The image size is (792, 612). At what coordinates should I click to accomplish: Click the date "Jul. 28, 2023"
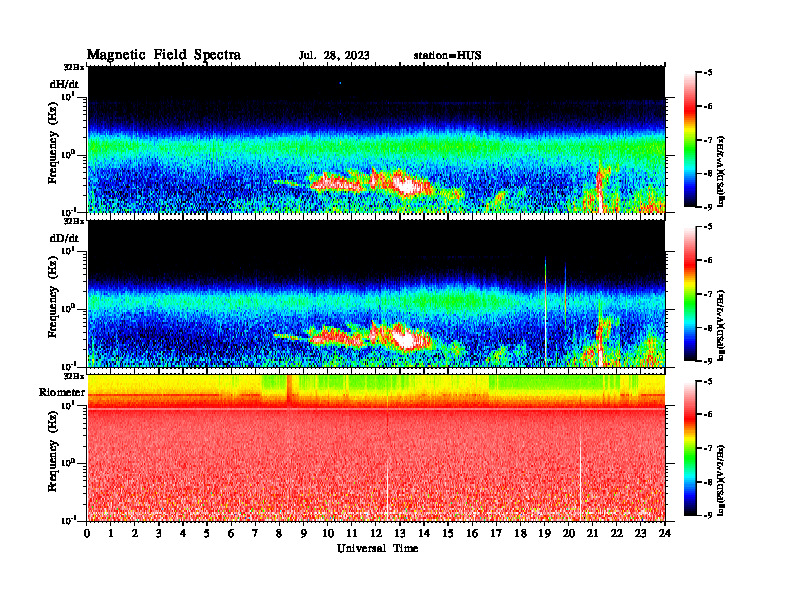point(334,56)
